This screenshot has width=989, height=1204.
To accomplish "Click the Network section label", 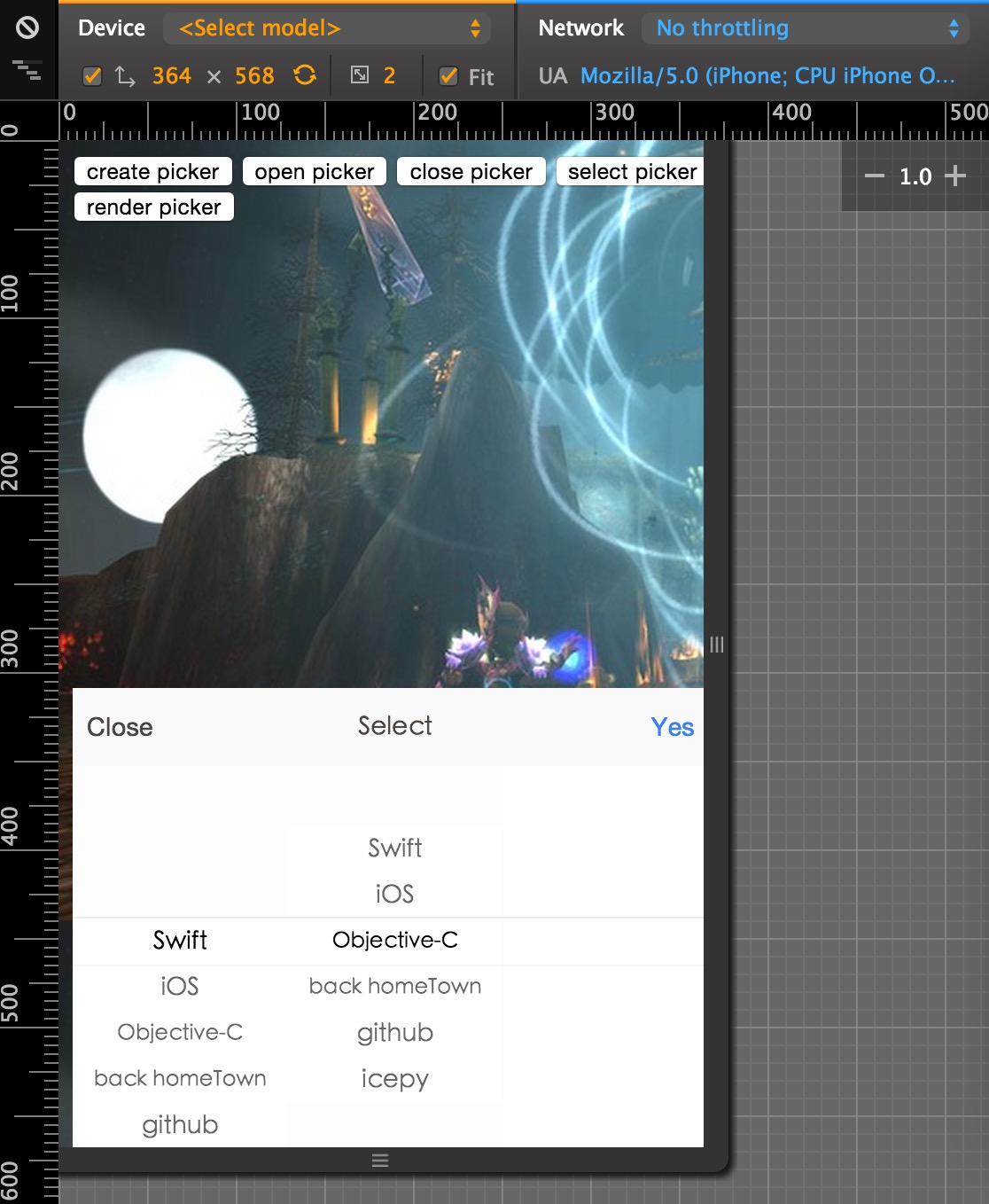I will click(580, 27).
